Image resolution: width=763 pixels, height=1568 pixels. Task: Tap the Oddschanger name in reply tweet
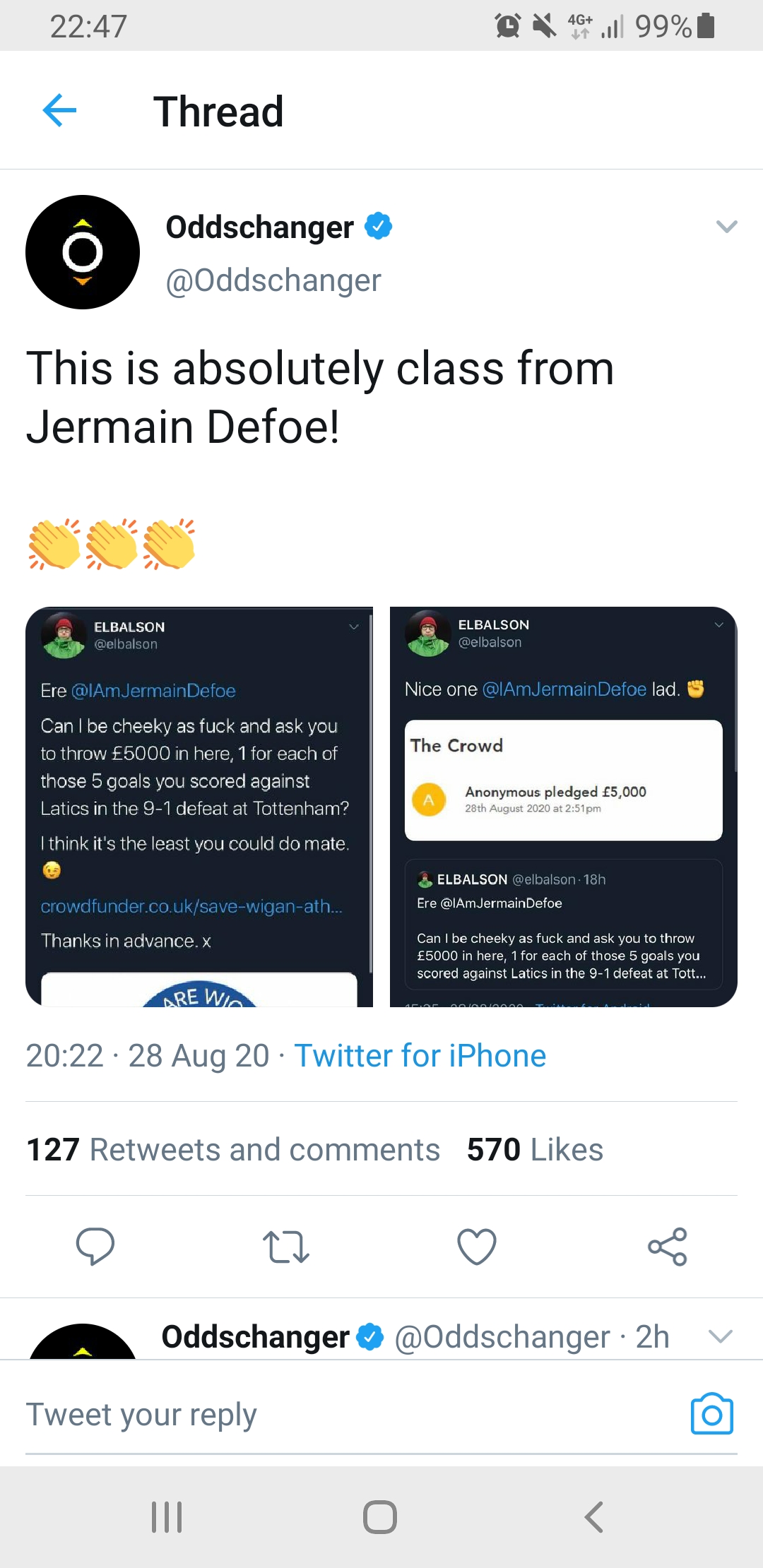click(x=255, y=1336)
